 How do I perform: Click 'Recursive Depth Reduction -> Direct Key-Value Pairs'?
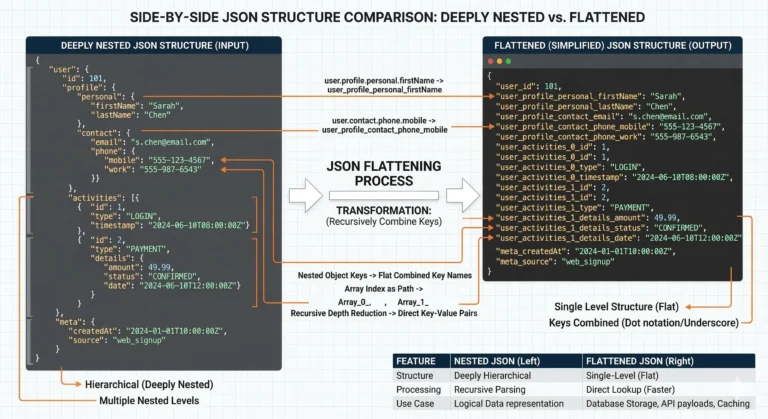pyautogui.click(x=384, y=313)
